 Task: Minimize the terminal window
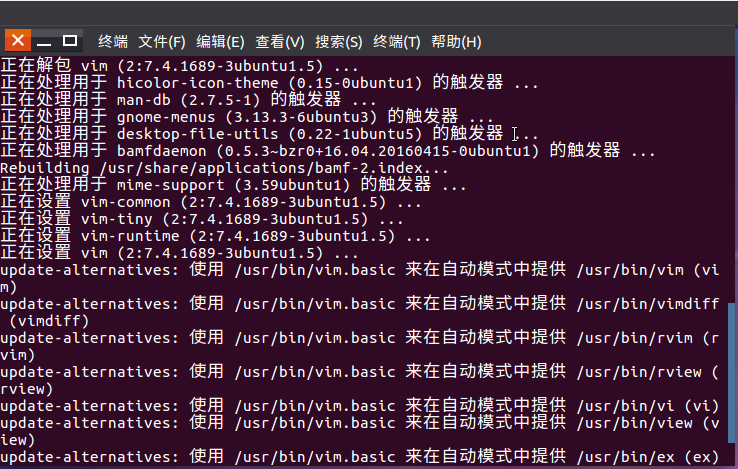pyautogui.click(x=44, y=41)
